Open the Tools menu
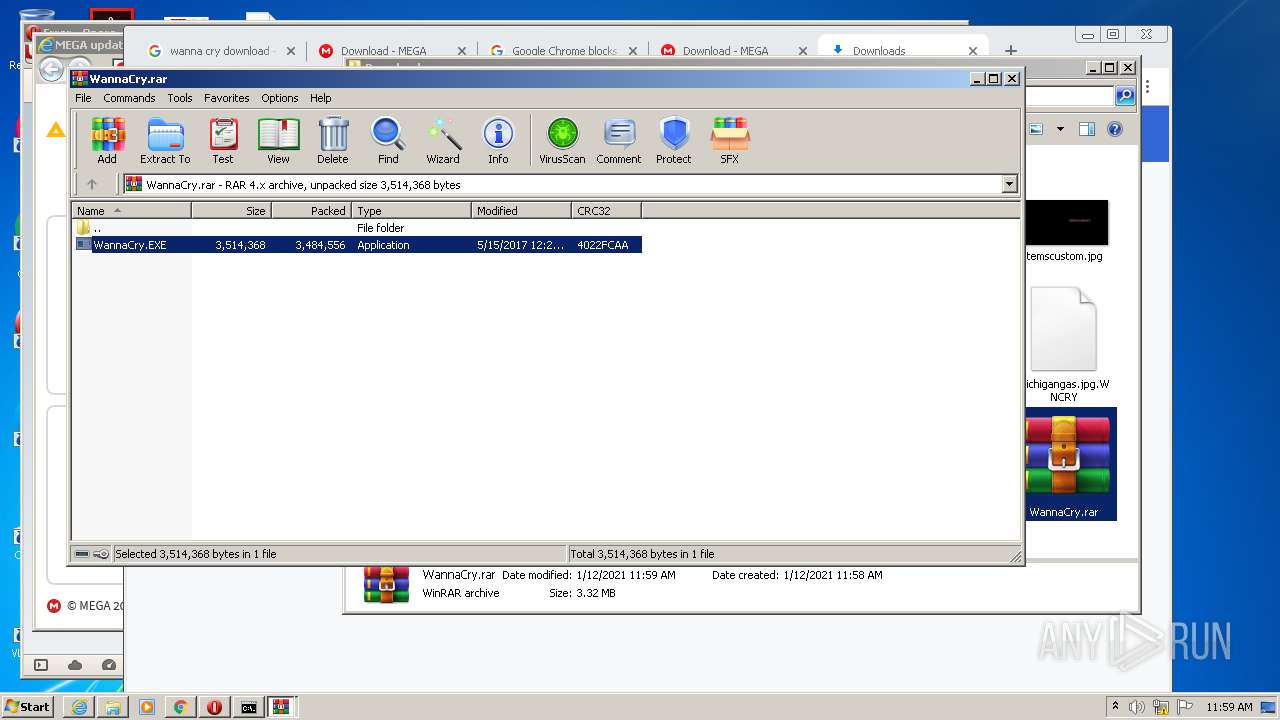1280x720 pixels. pos(180,98)
